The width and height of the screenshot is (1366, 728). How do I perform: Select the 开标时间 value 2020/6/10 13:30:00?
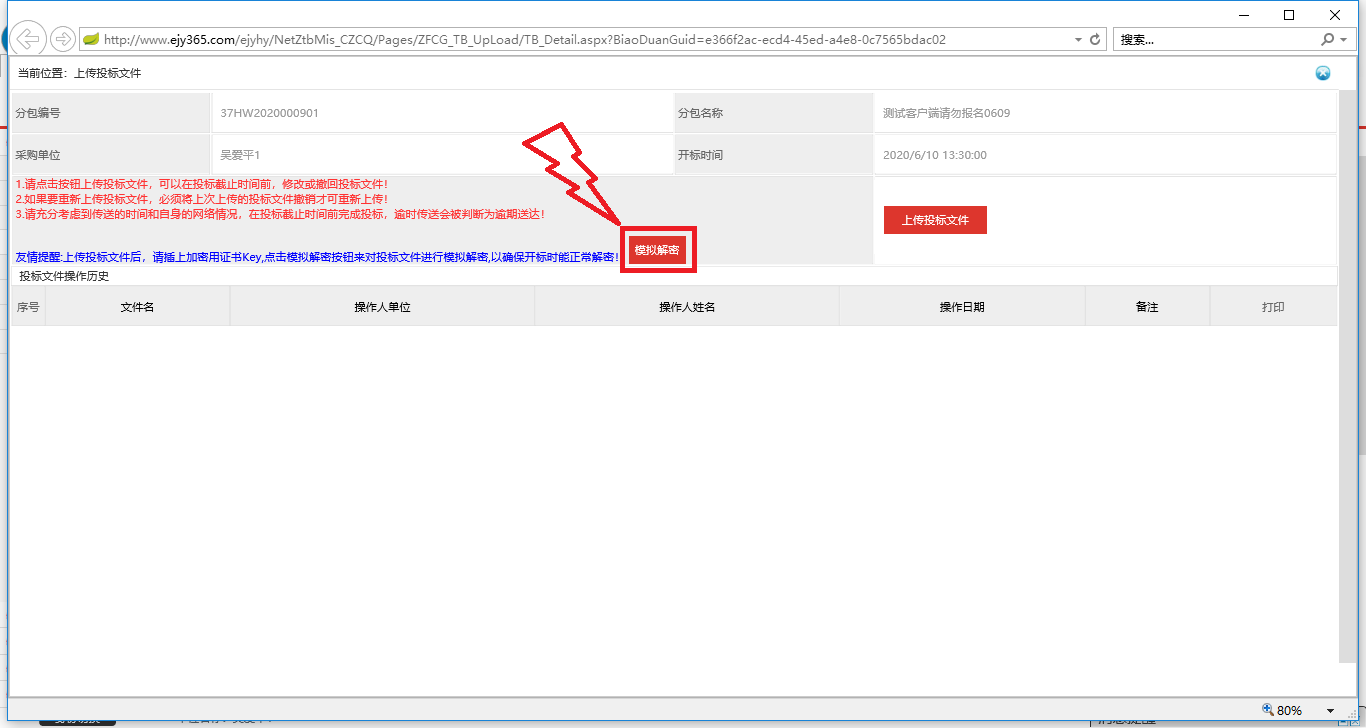[x=935, y=155]
